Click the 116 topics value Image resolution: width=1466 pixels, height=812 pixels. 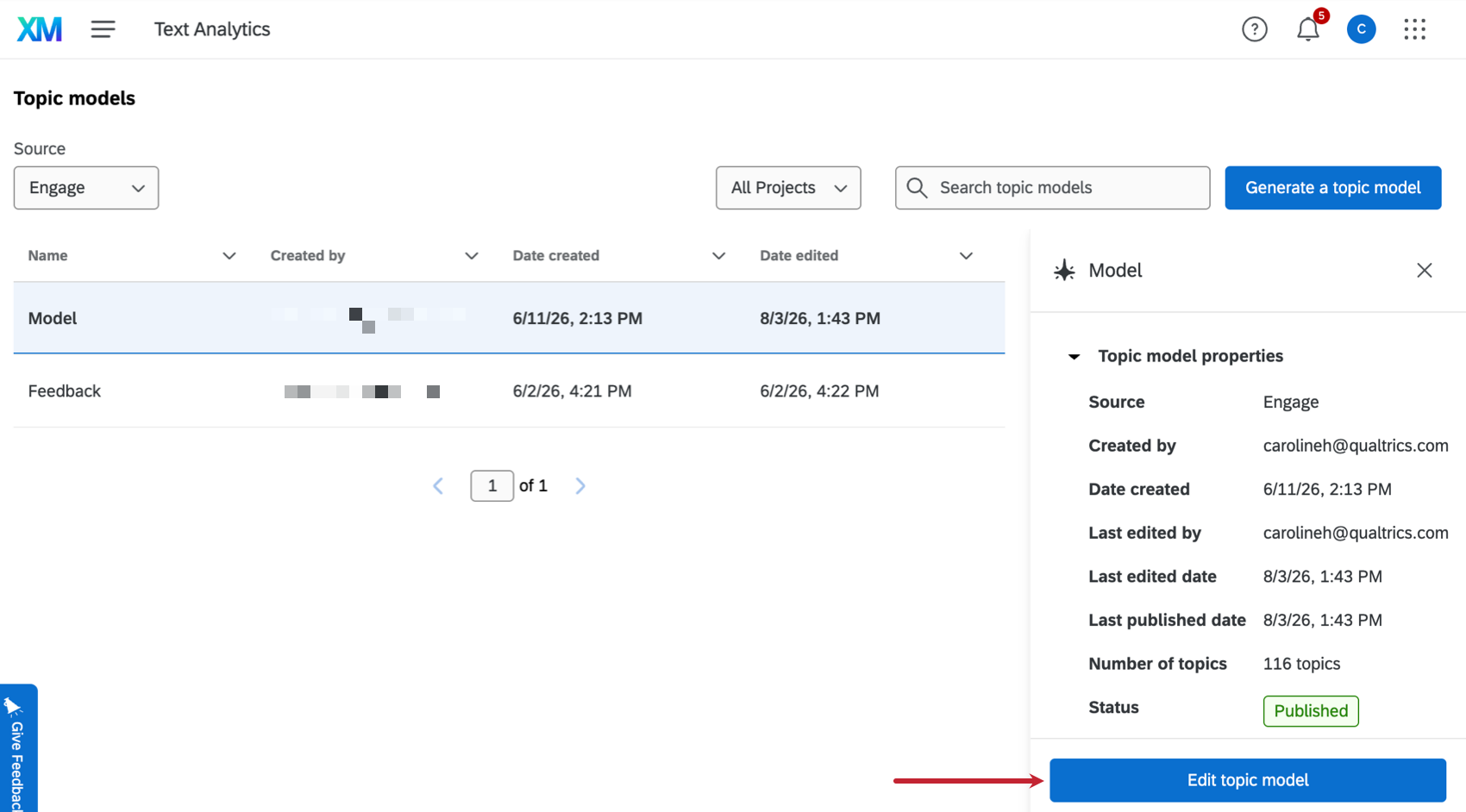[1302, 664]
